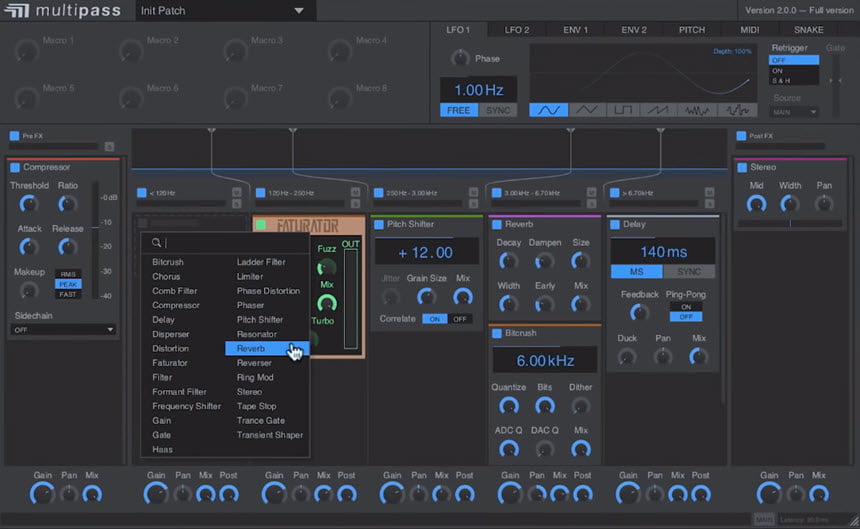
Task: Click the Faturator OUT level meter
Action: pos(350,299)
